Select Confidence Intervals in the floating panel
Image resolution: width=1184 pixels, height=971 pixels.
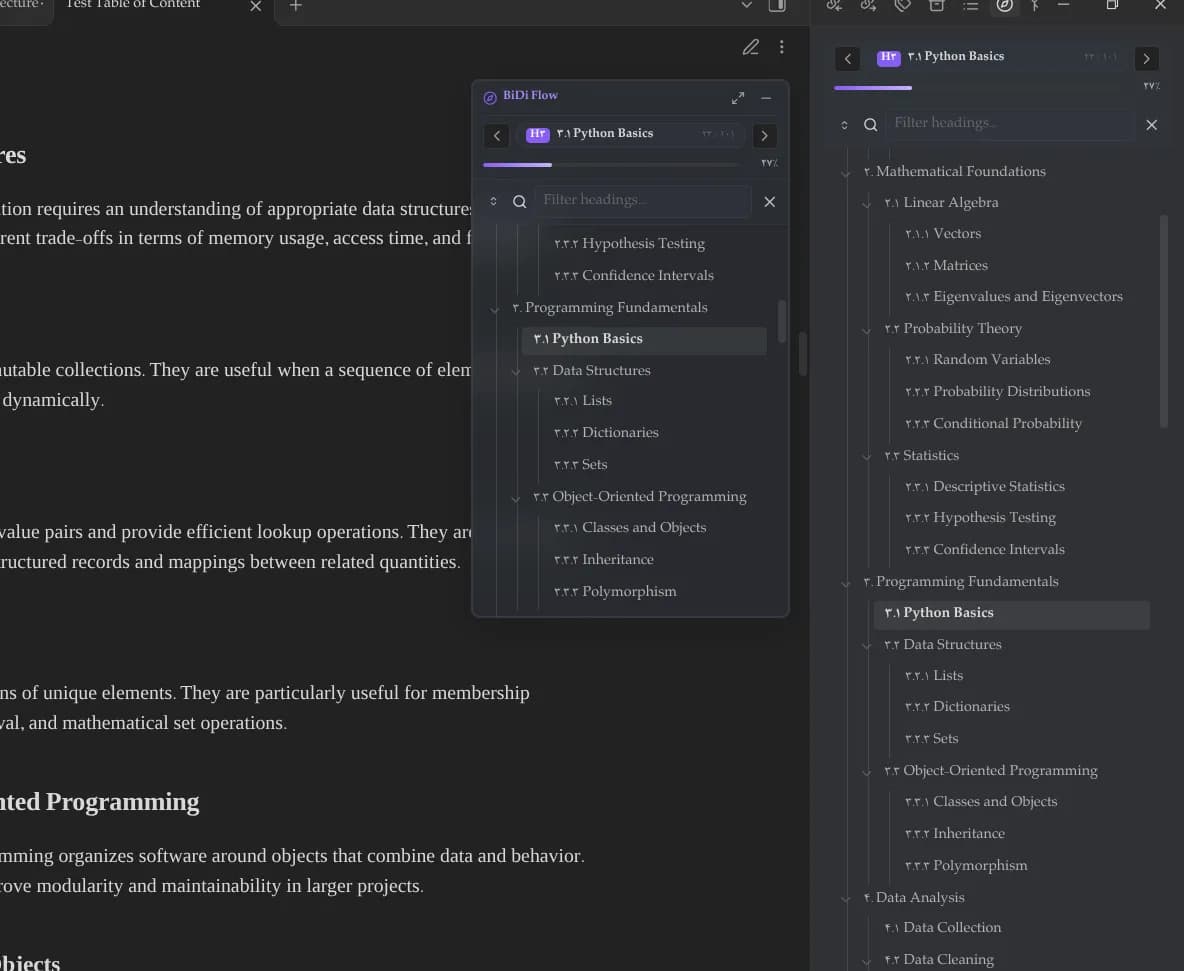[x=634, y=276]
